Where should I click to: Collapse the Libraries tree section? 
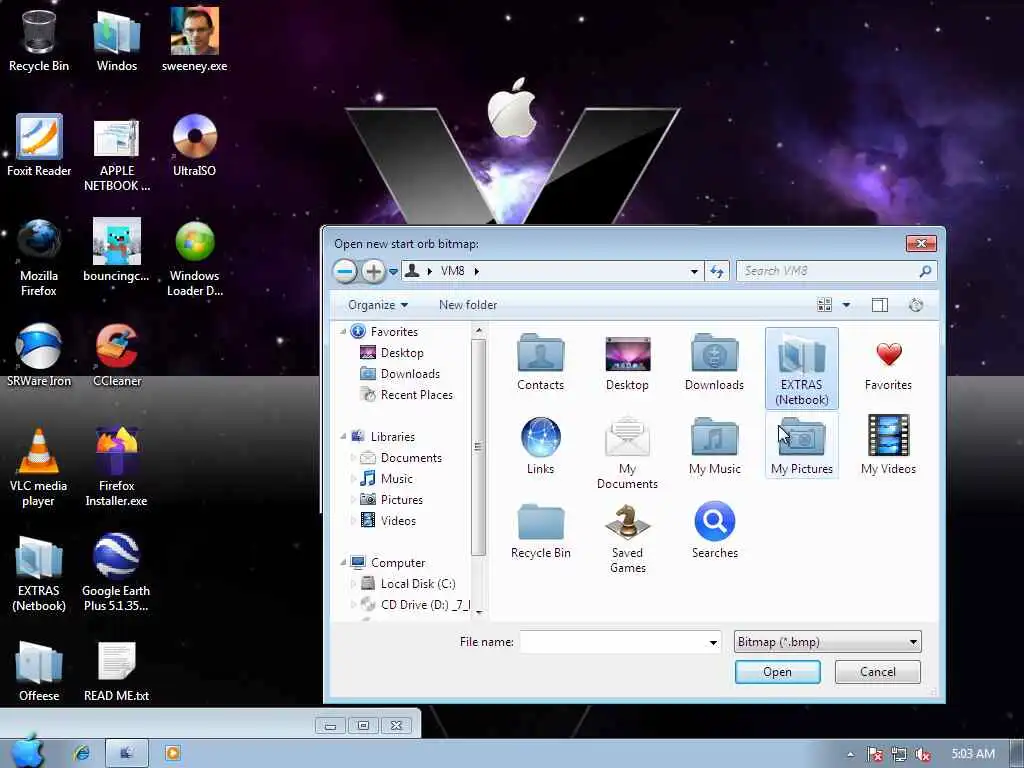pos(344,436)
